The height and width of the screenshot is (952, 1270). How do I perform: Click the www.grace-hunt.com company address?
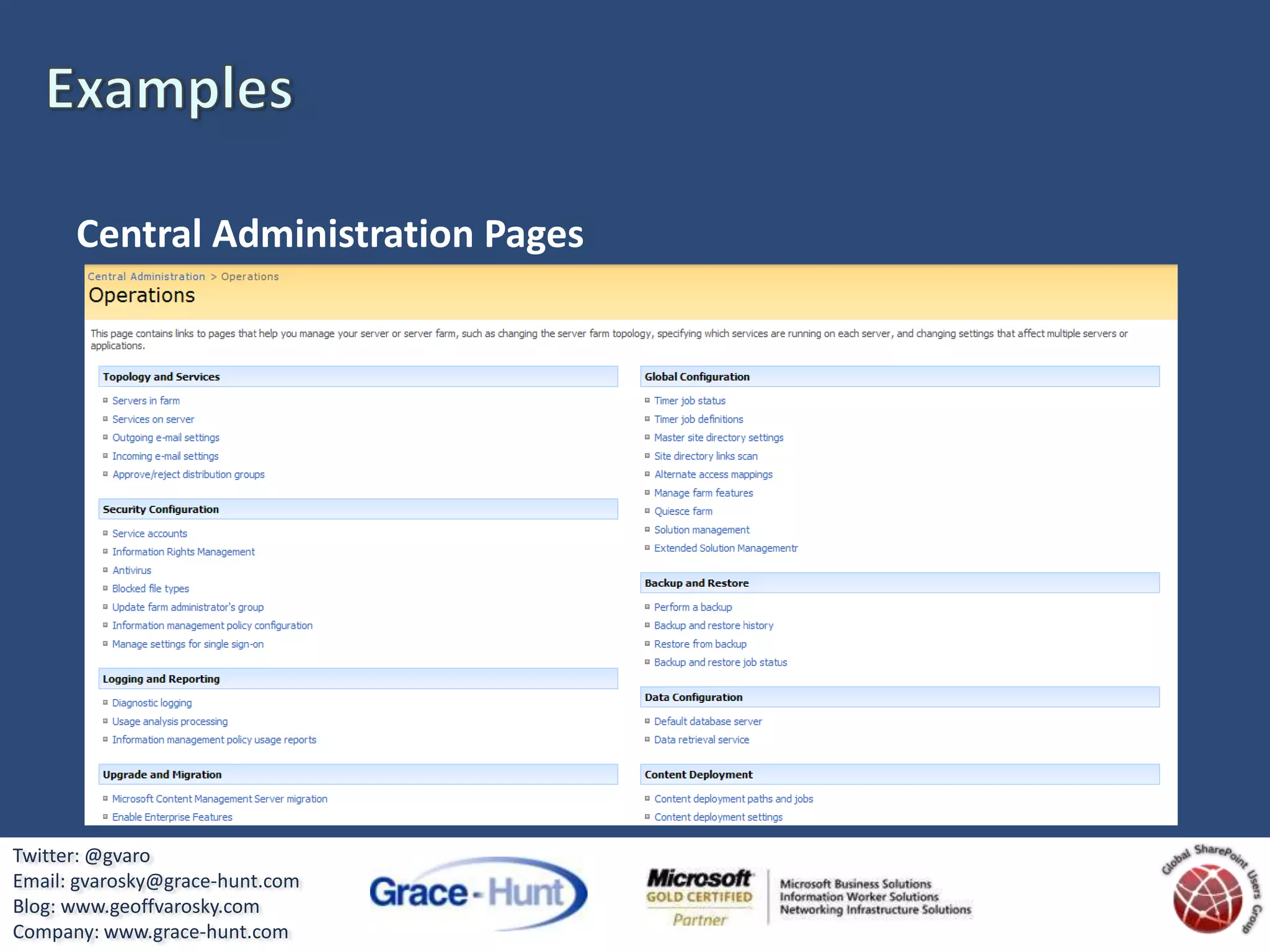[196, 932]
